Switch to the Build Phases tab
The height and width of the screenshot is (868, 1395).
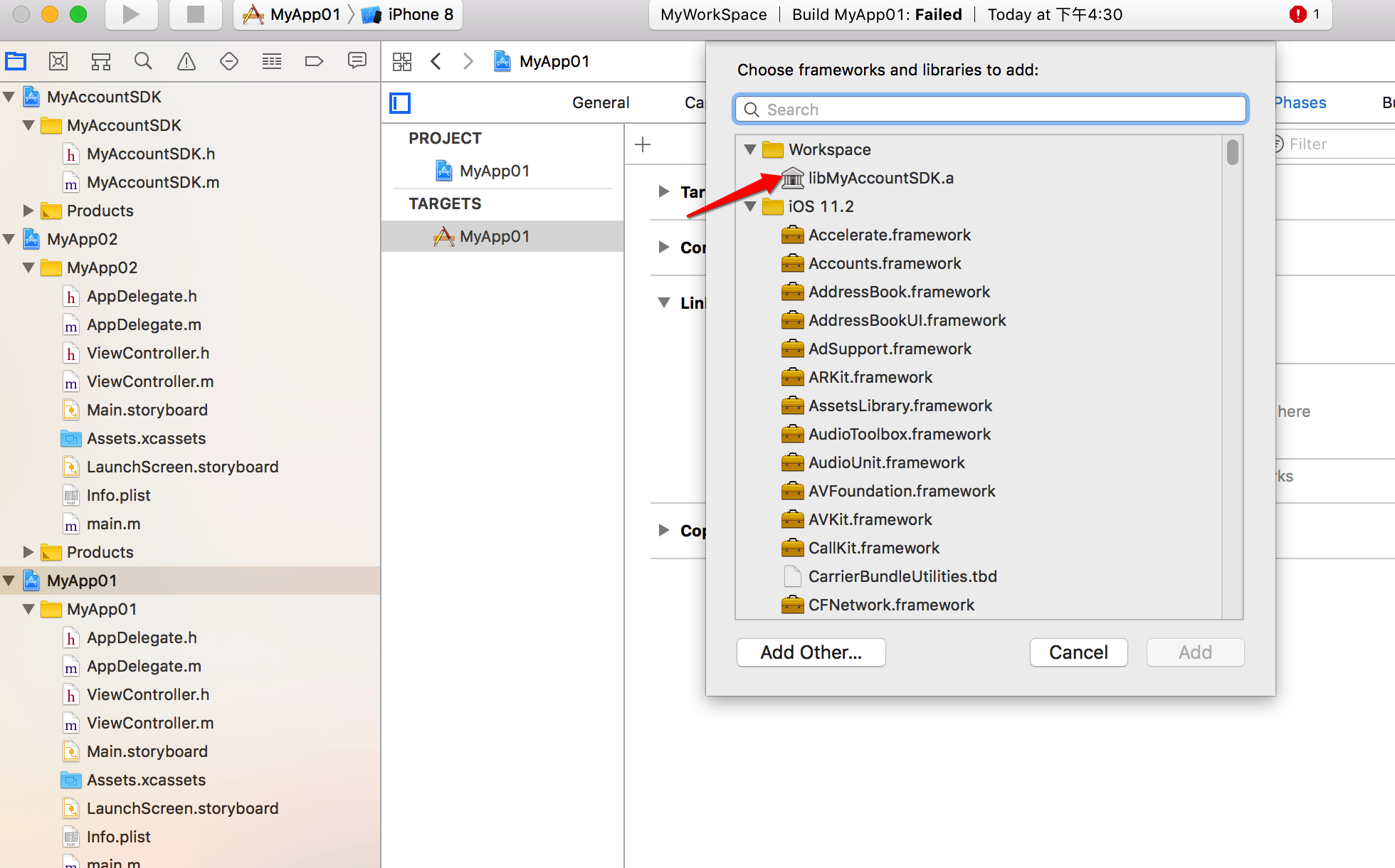click(1300, 102)
